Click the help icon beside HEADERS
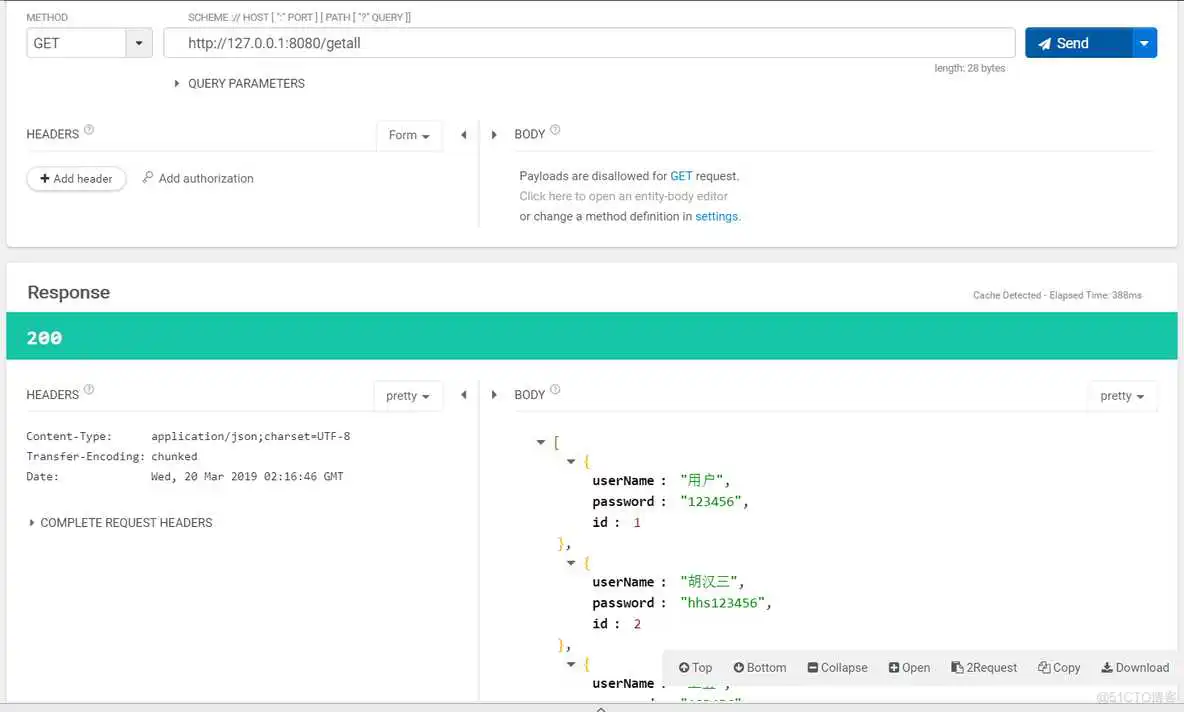The image size is (1184, 712). tap(89, 127)
